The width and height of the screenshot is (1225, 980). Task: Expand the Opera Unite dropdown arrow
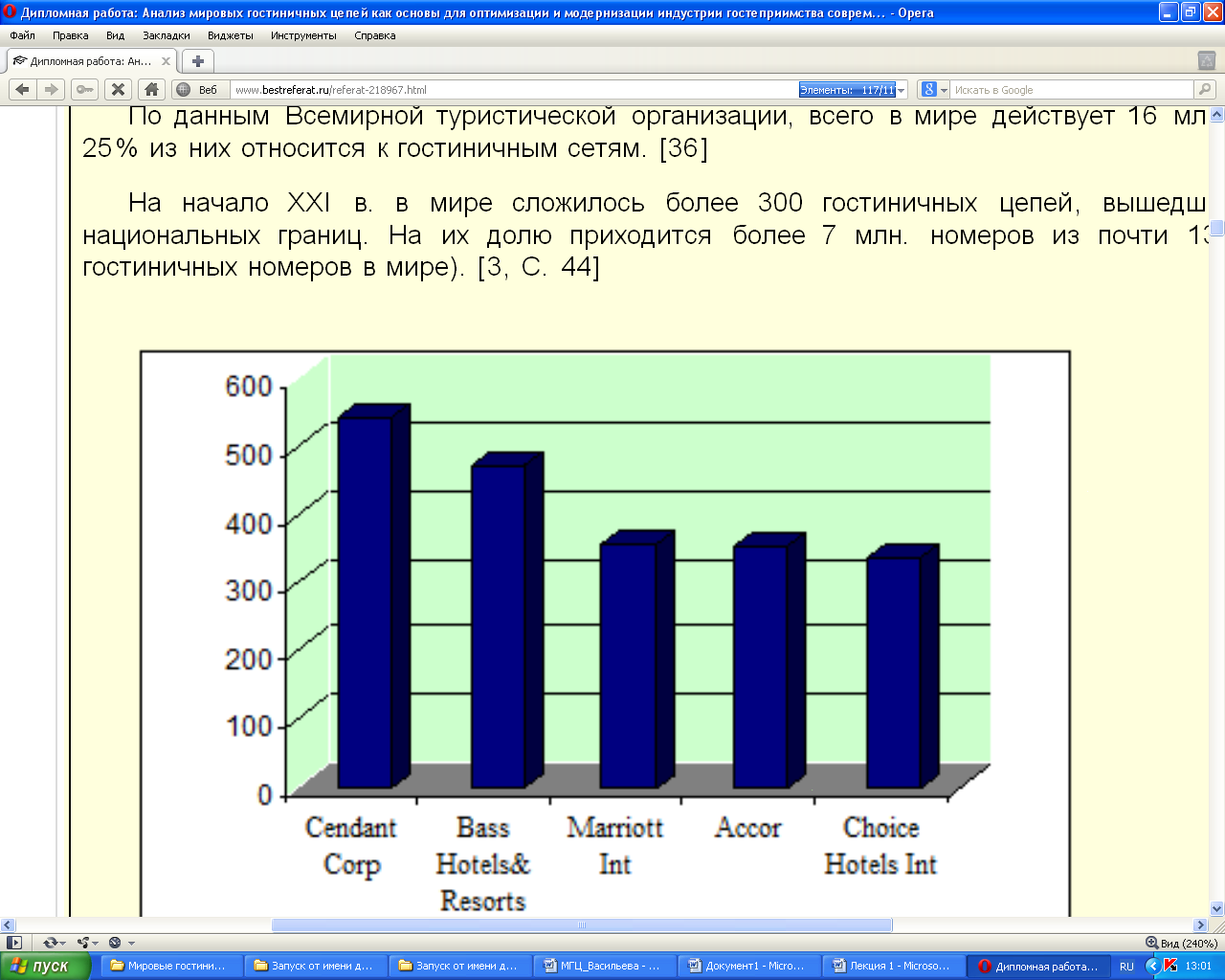(96, 944)
